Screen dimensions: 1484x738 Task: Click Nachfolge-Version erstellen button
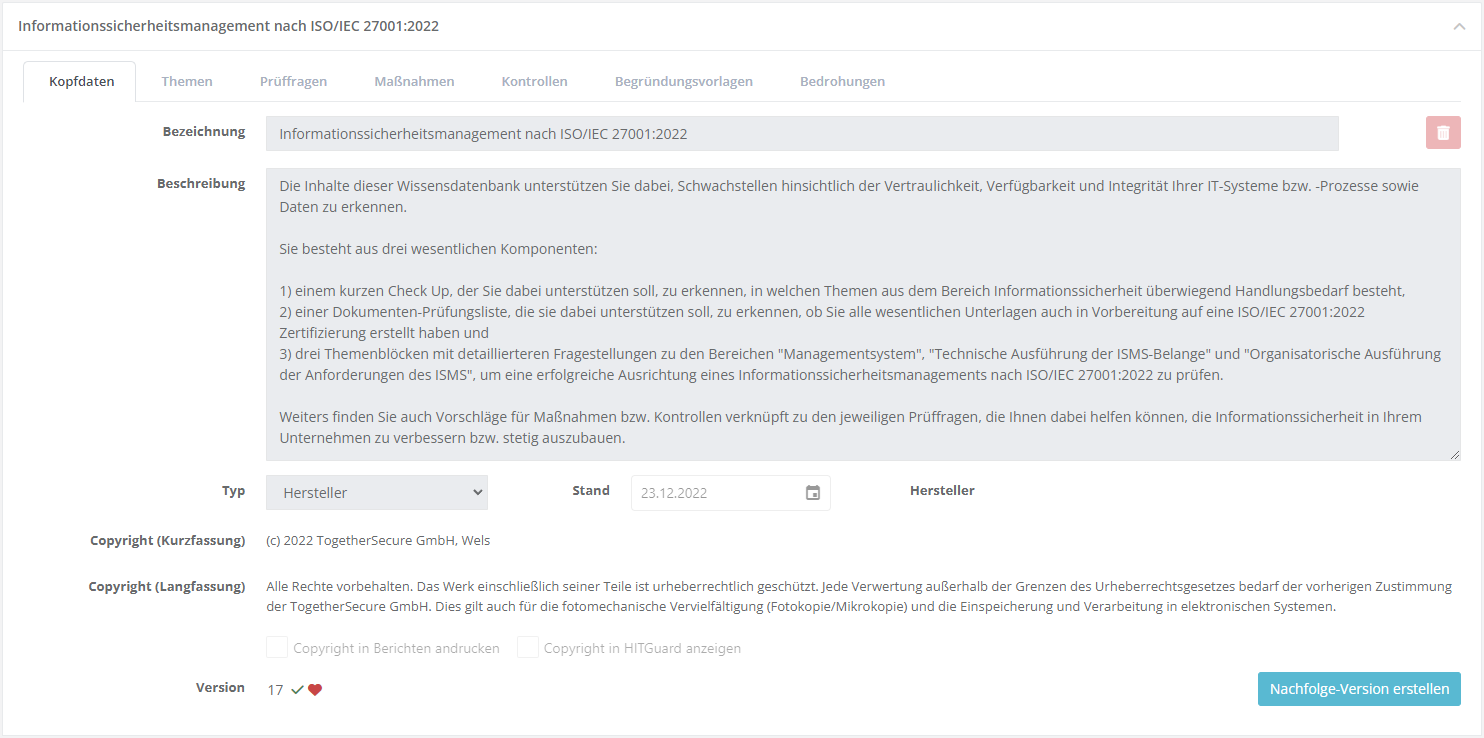(1359, 689)
